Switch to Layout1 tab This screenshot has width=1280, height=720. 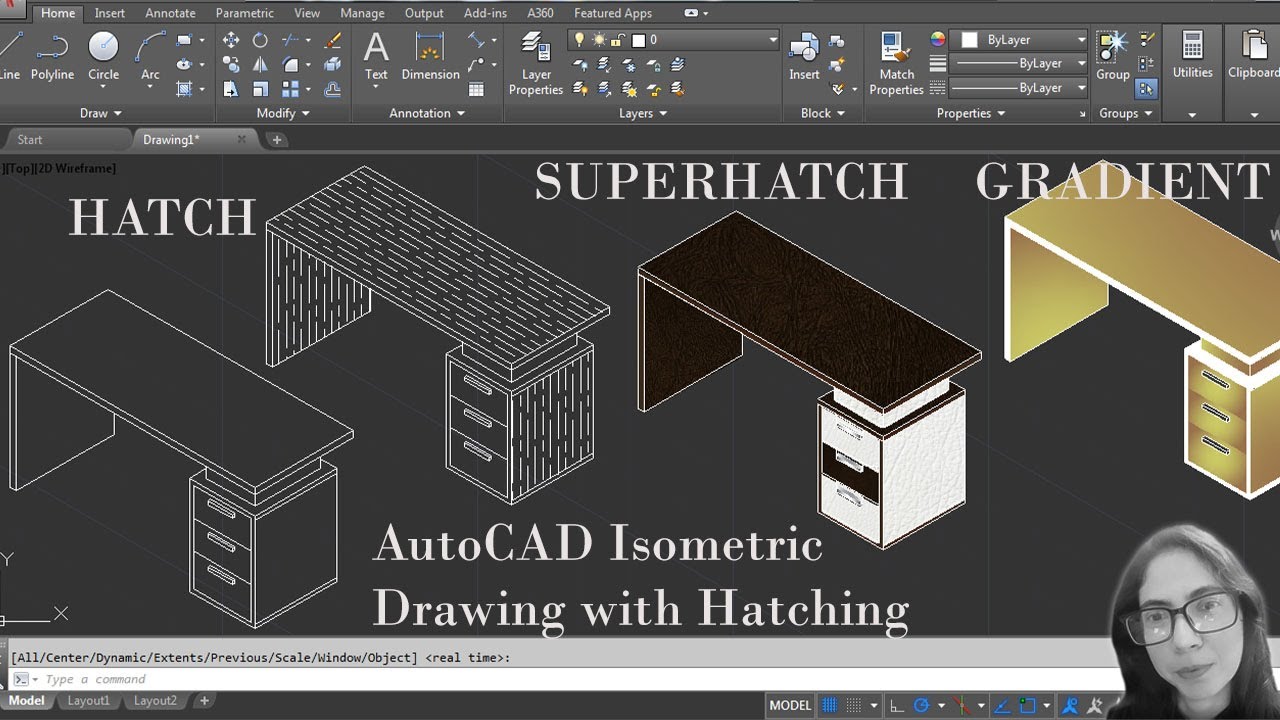coord(88,701)
